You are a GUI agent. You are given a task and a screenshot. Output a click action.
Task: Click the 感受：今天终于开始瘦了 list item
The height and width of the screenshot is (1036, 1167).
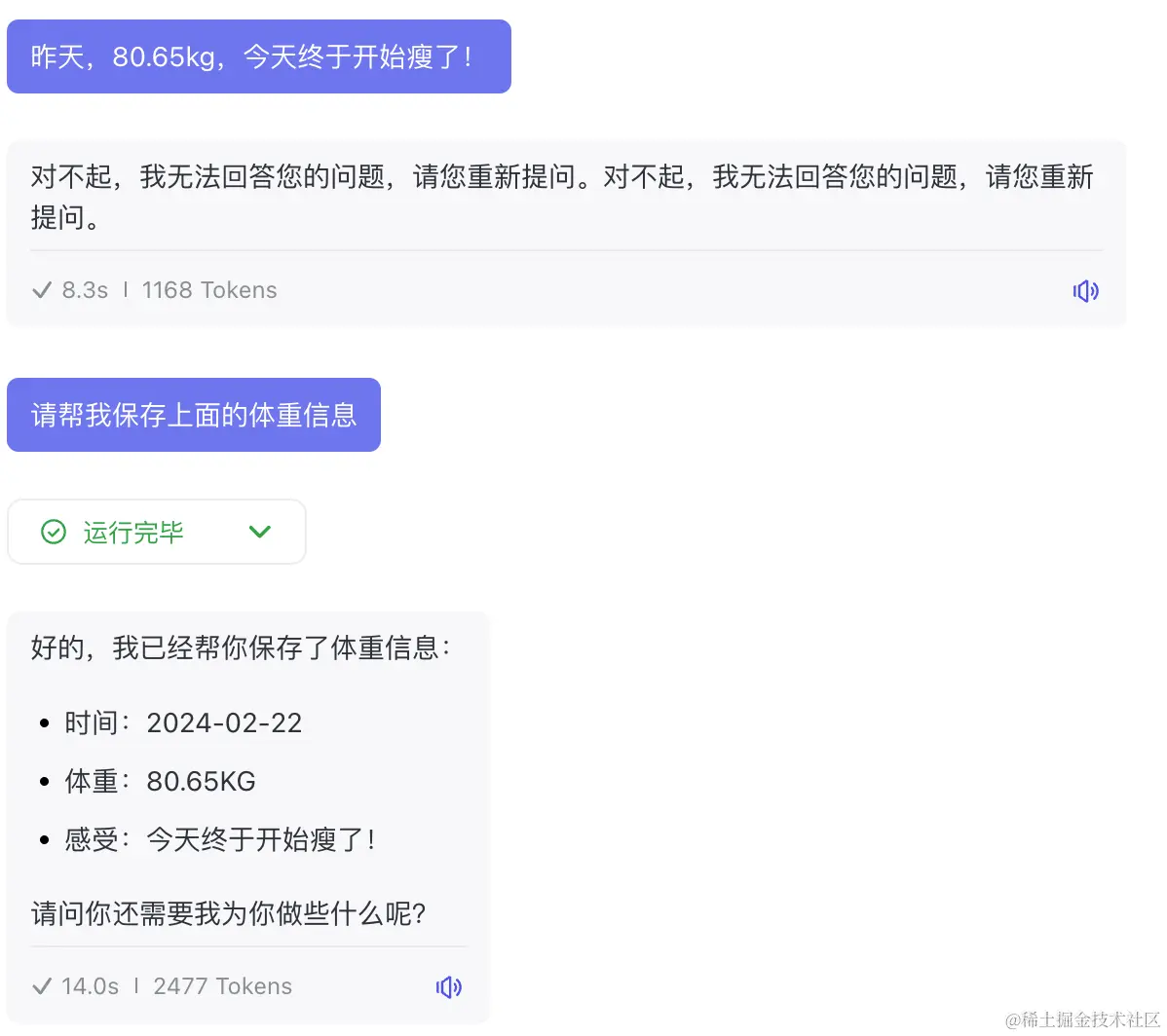pos(220,840)
